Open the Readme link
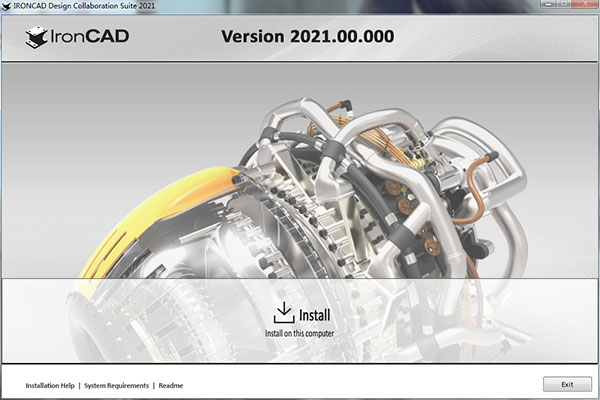This screenshot has height=400, width=600. (x=171, y=385)
